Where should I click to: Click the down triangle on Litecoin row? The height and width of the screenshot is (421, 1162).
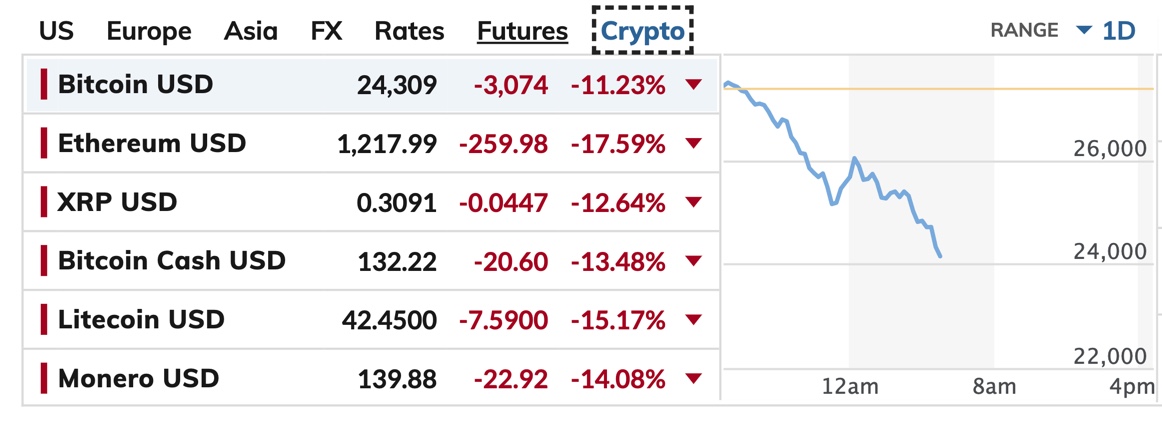click(694, 321)
